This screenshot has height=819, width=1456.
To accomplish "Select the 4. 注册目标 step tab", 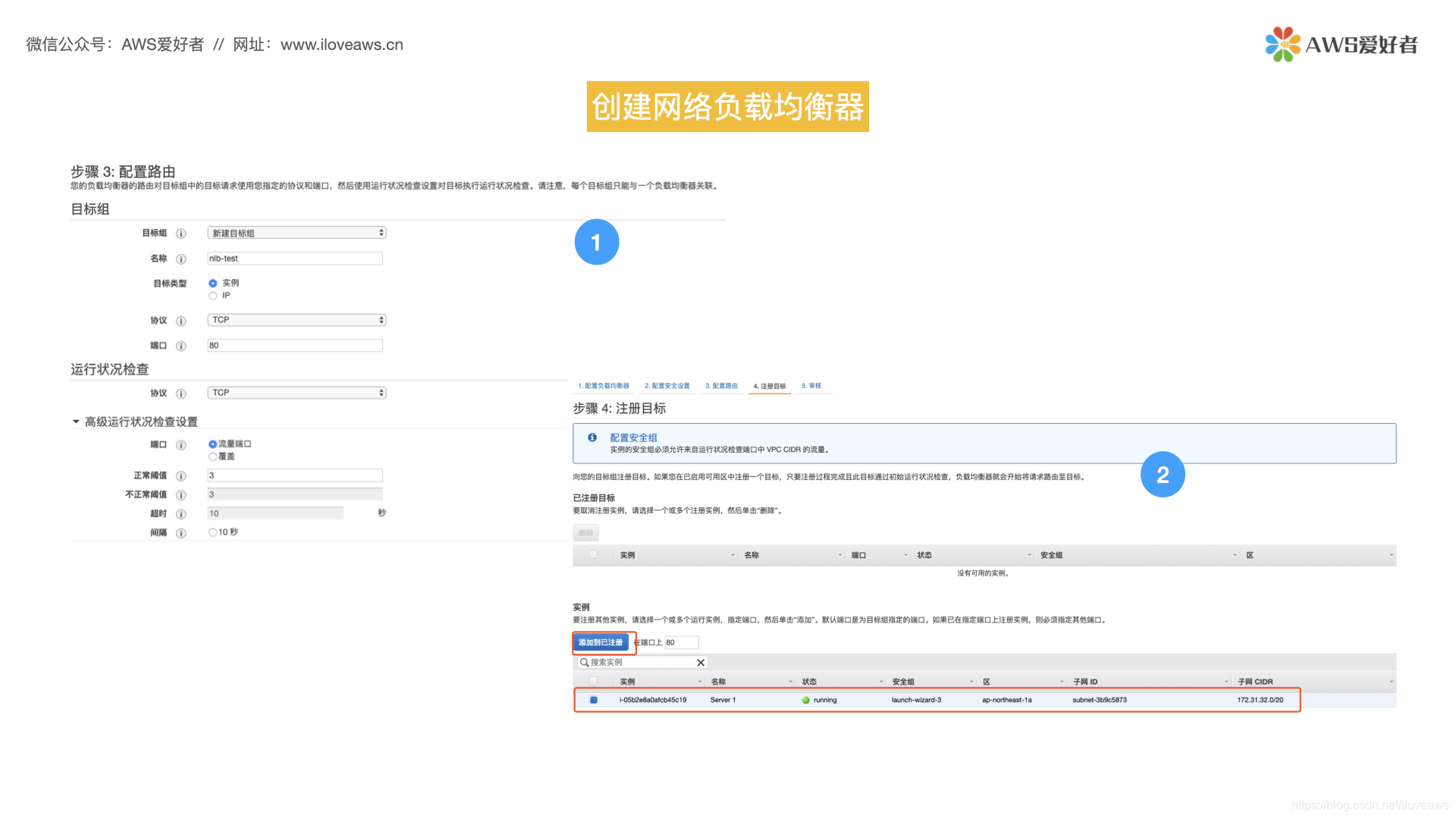I will [770, 387].
